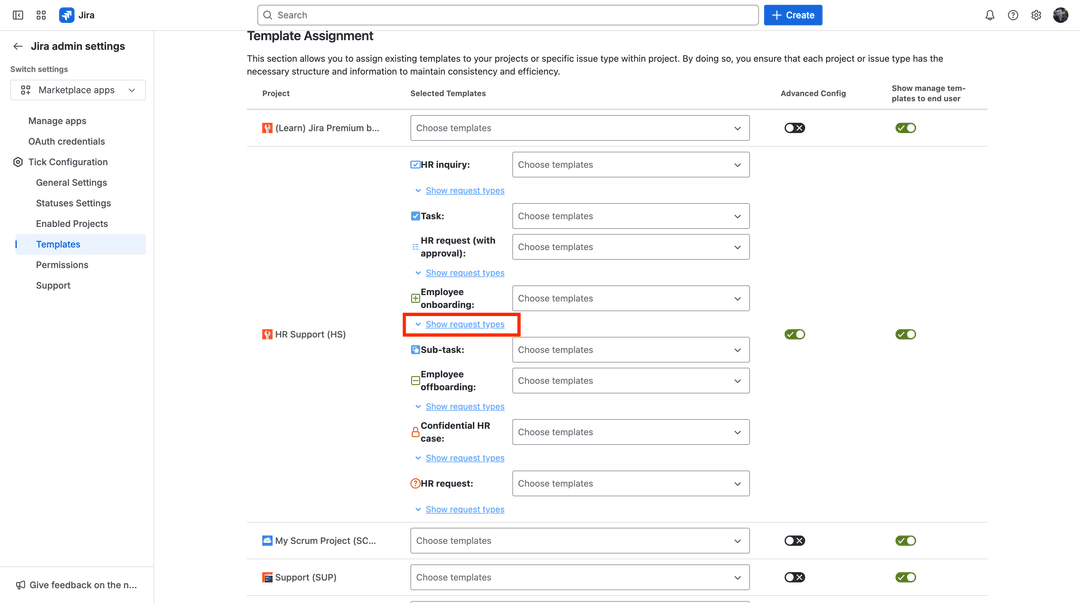Image resolution: width=1080 pixels, height=603 pixels.
Task: Show request types for Employee onboarding
Action: pos(463,324)
